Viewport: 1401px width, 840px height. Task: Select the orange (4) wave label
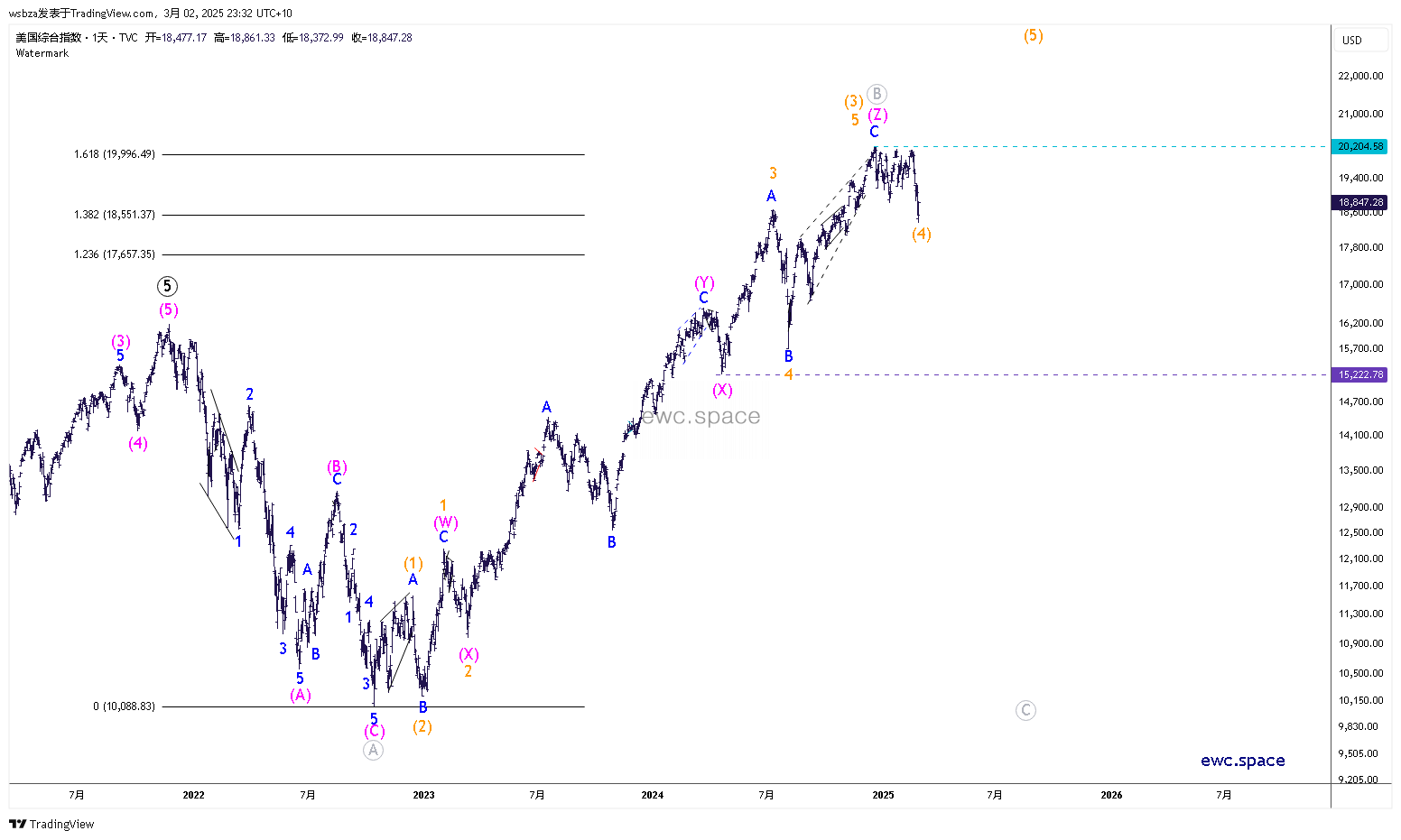[x=921, y=234]
